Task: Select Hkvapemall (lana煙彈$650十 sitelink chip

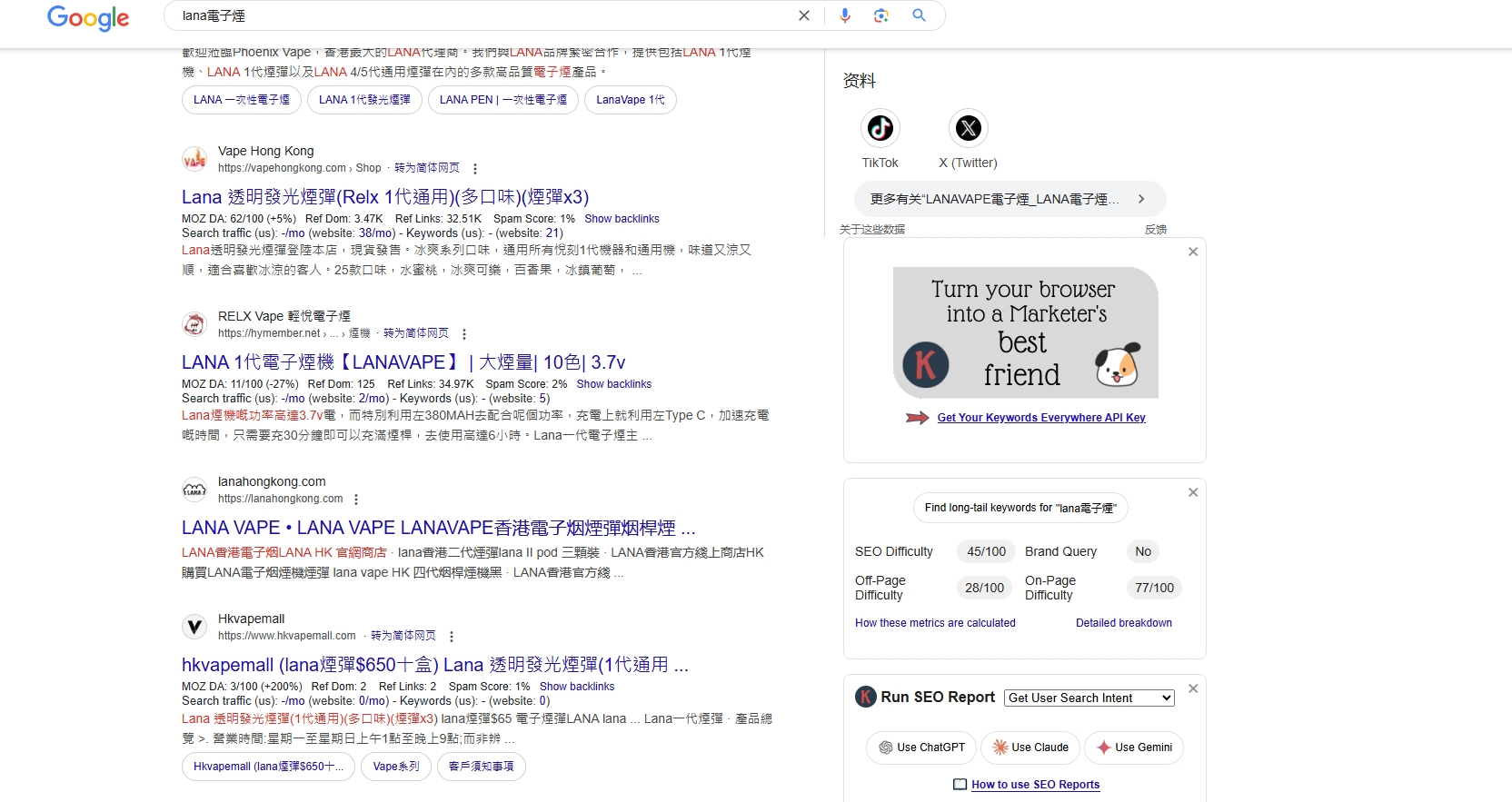Action: (x=268, y=767)
